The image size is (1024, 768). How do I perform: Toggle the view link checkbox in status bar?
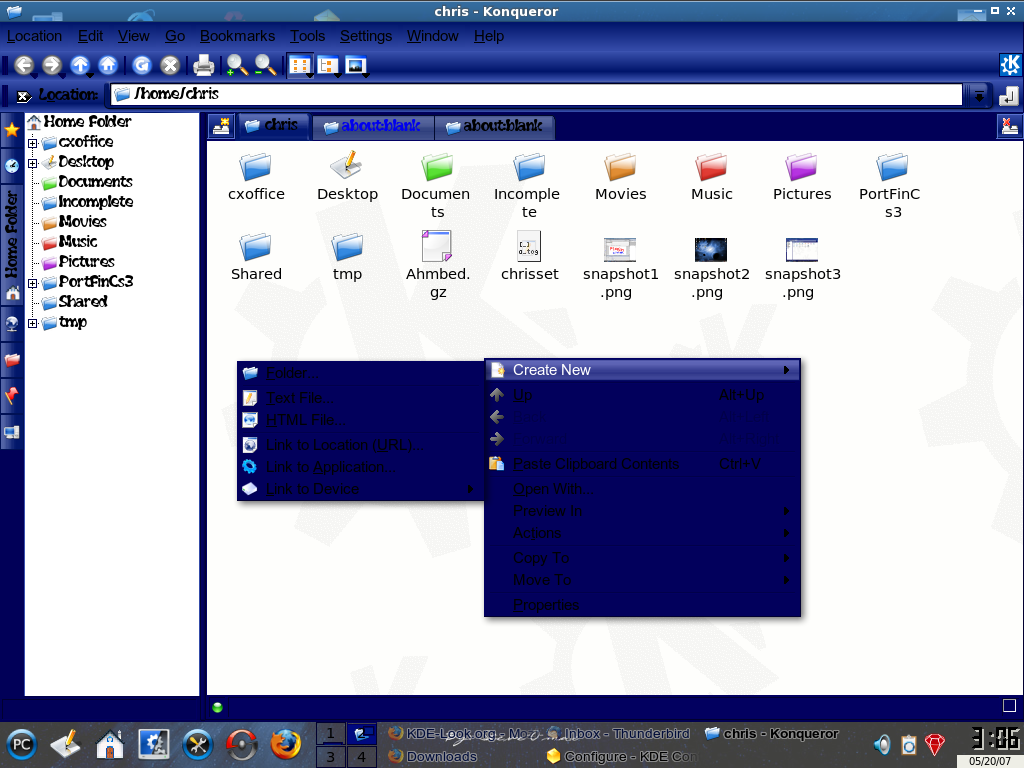click(x=1010, y=705)
